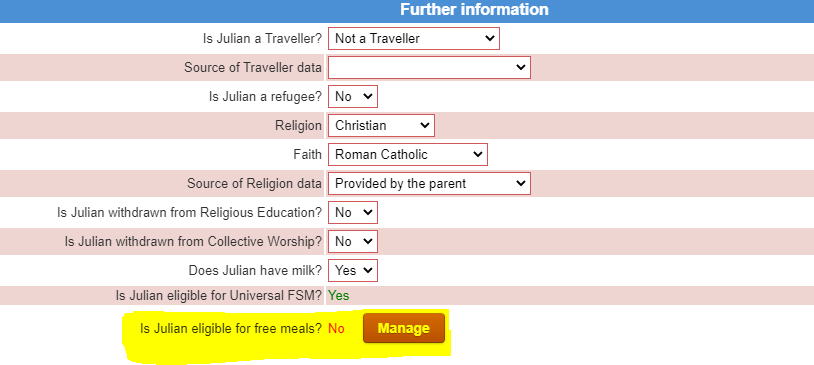Click the Manage button for free meals
Viewport: 814px width, 365px height.
tap(404, 328)
